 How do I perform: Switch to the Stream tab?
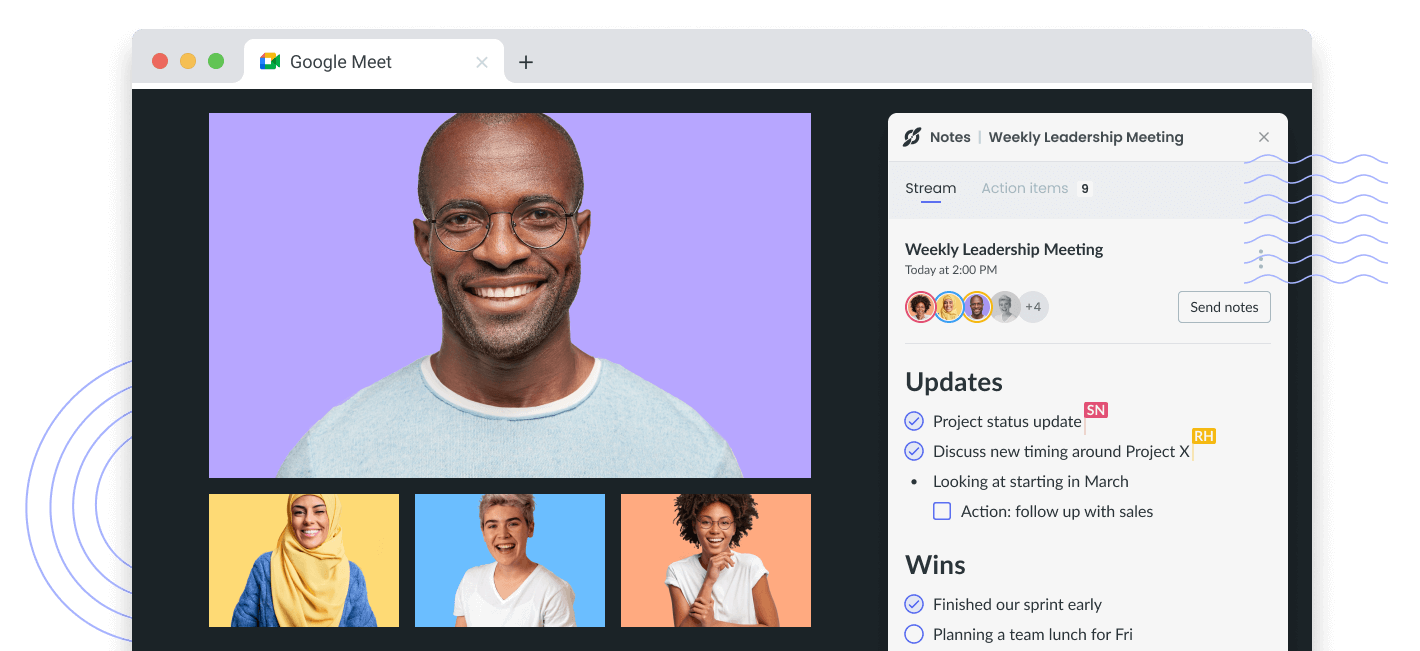(x=931, y=188)
